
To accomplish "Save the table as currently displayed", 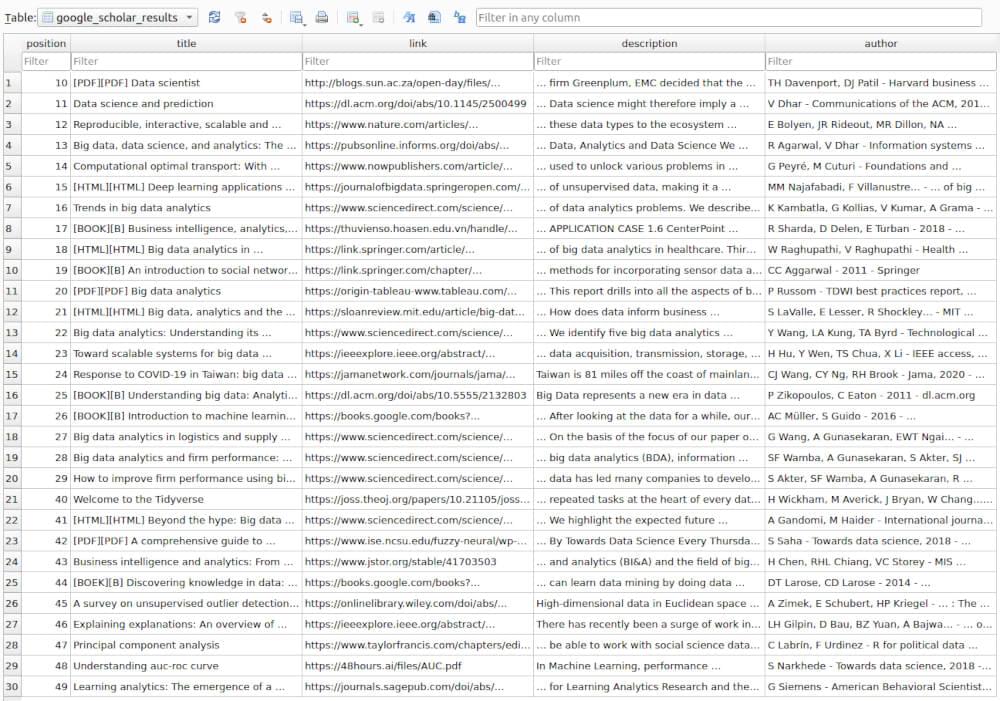I will pyautogui.click(x=295, y=15).
